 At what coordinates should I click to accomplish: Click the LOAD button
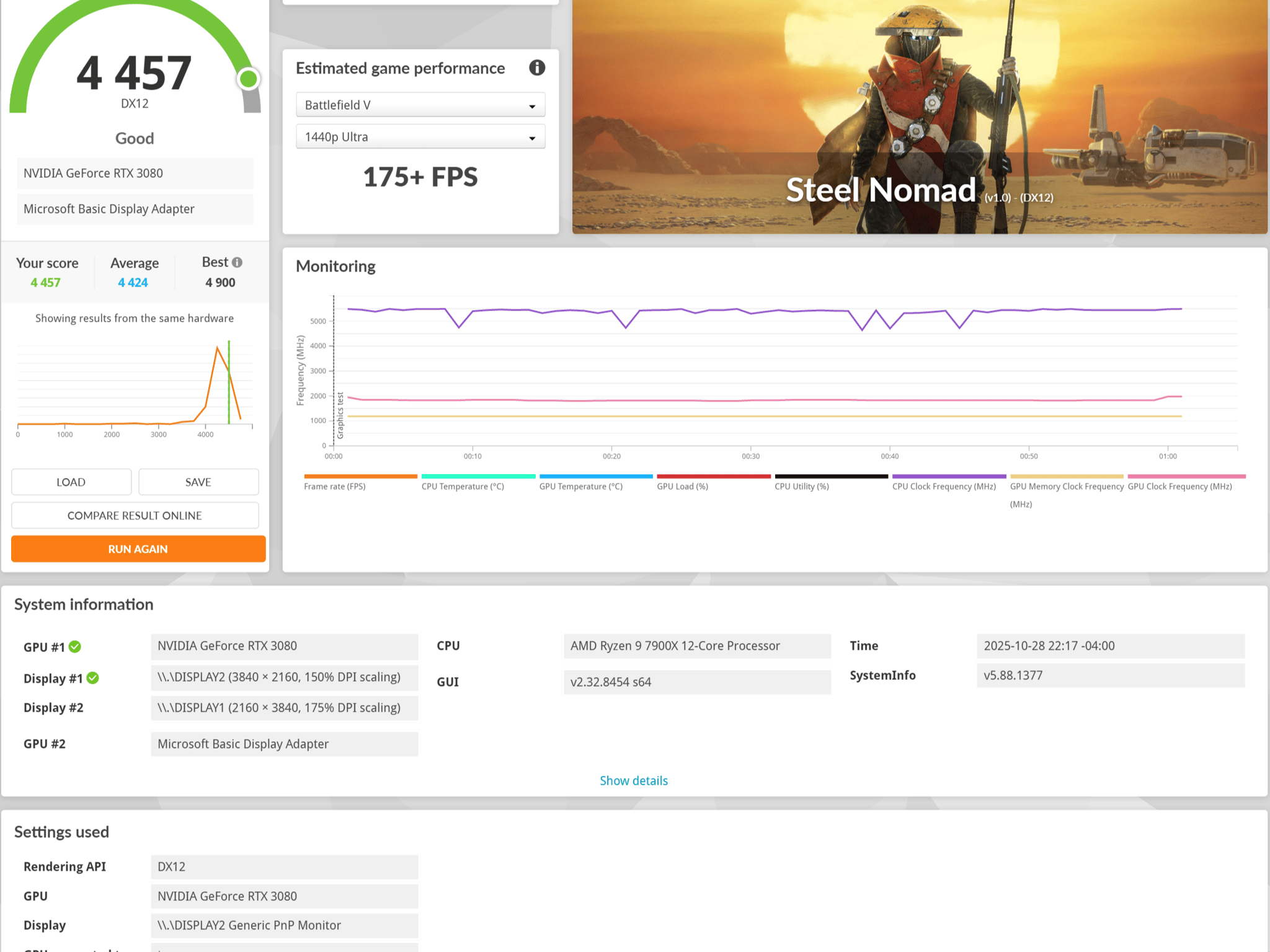point(71,482)
